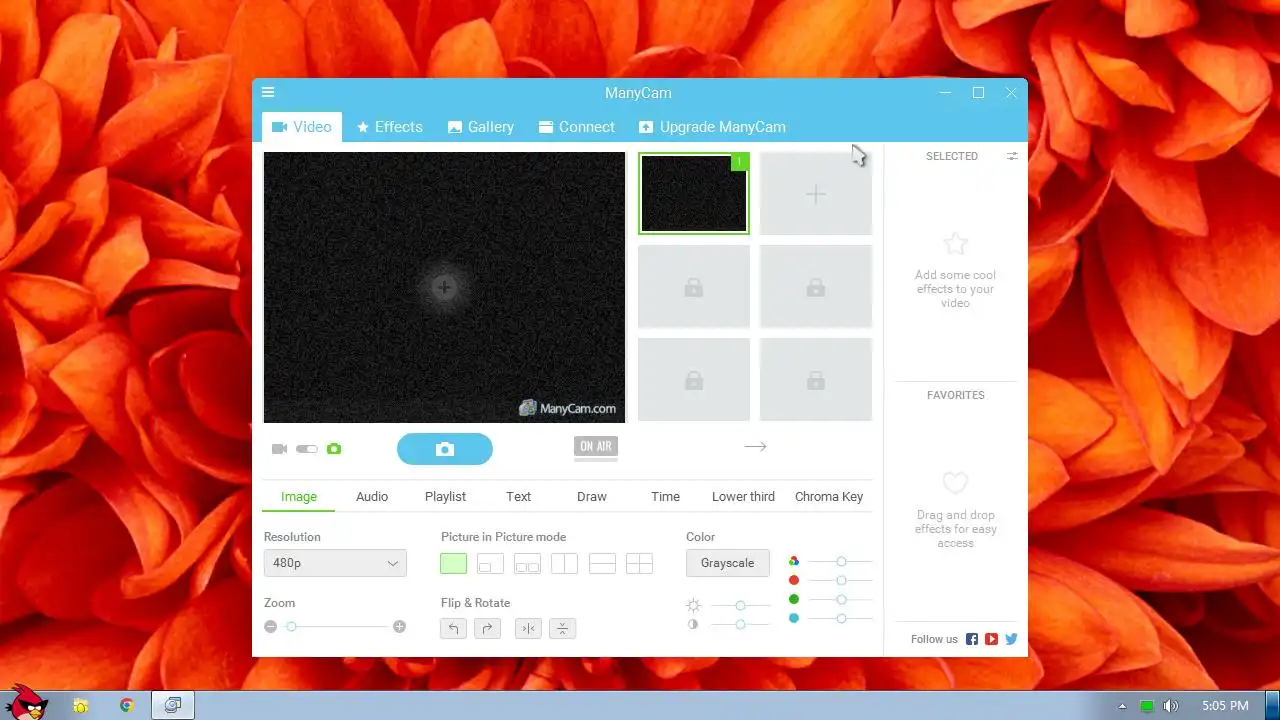This screenshot has height=720, width=1280.
Task: Click the transition arrow icon
Action: pos(755,447)
